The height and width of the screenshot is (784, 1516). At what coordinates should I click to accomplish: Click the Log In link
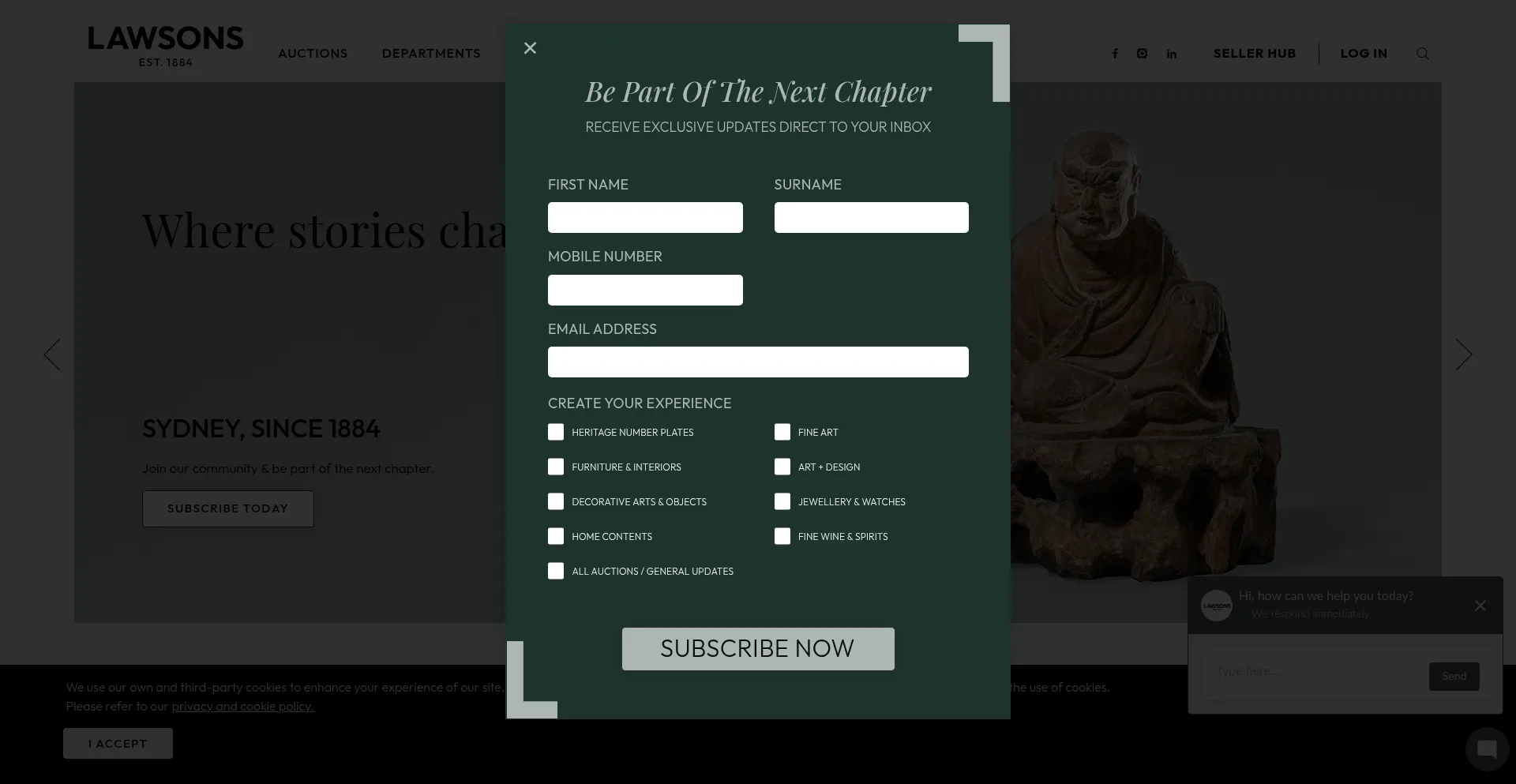point(1364,54)
